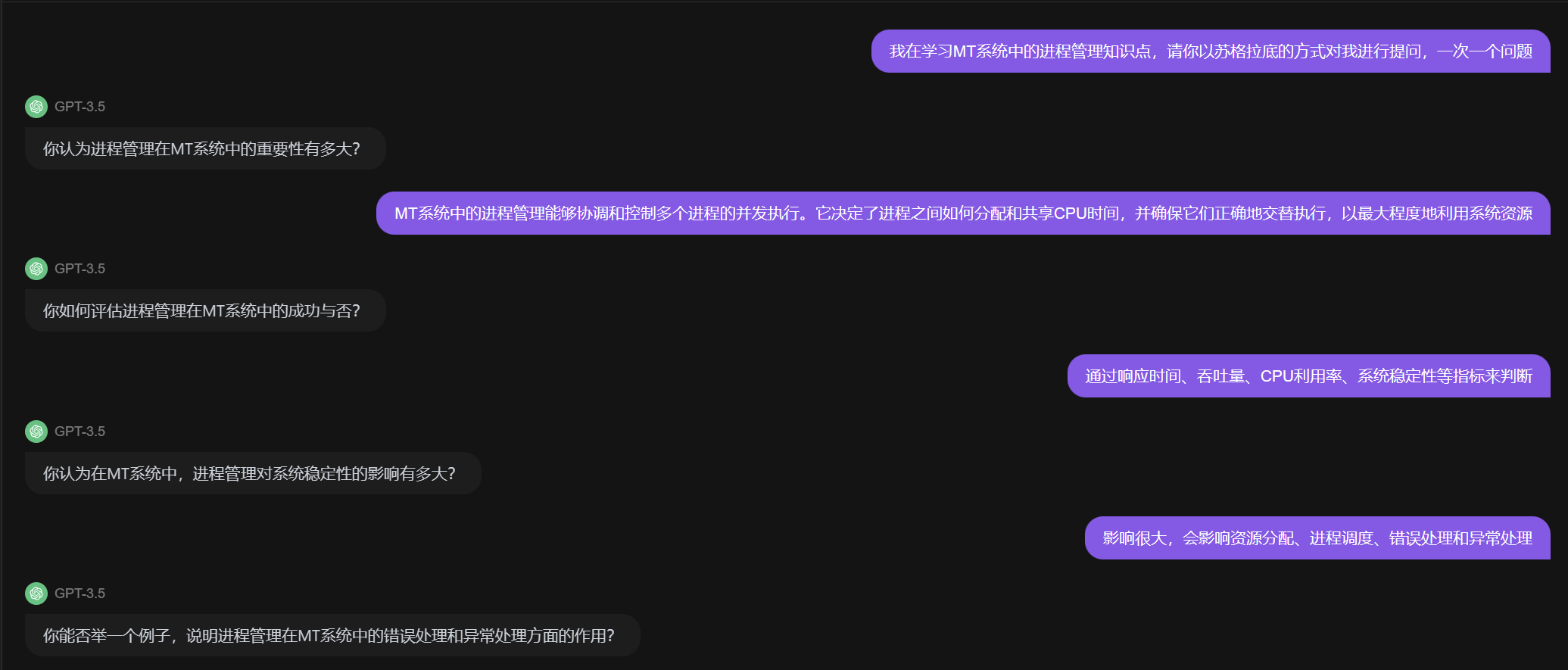Viewport: 1568px width, 670px height.
Task: Click the GPT avatar icon above '你能否举一个例子' question
Action: [x=36, y=594]
